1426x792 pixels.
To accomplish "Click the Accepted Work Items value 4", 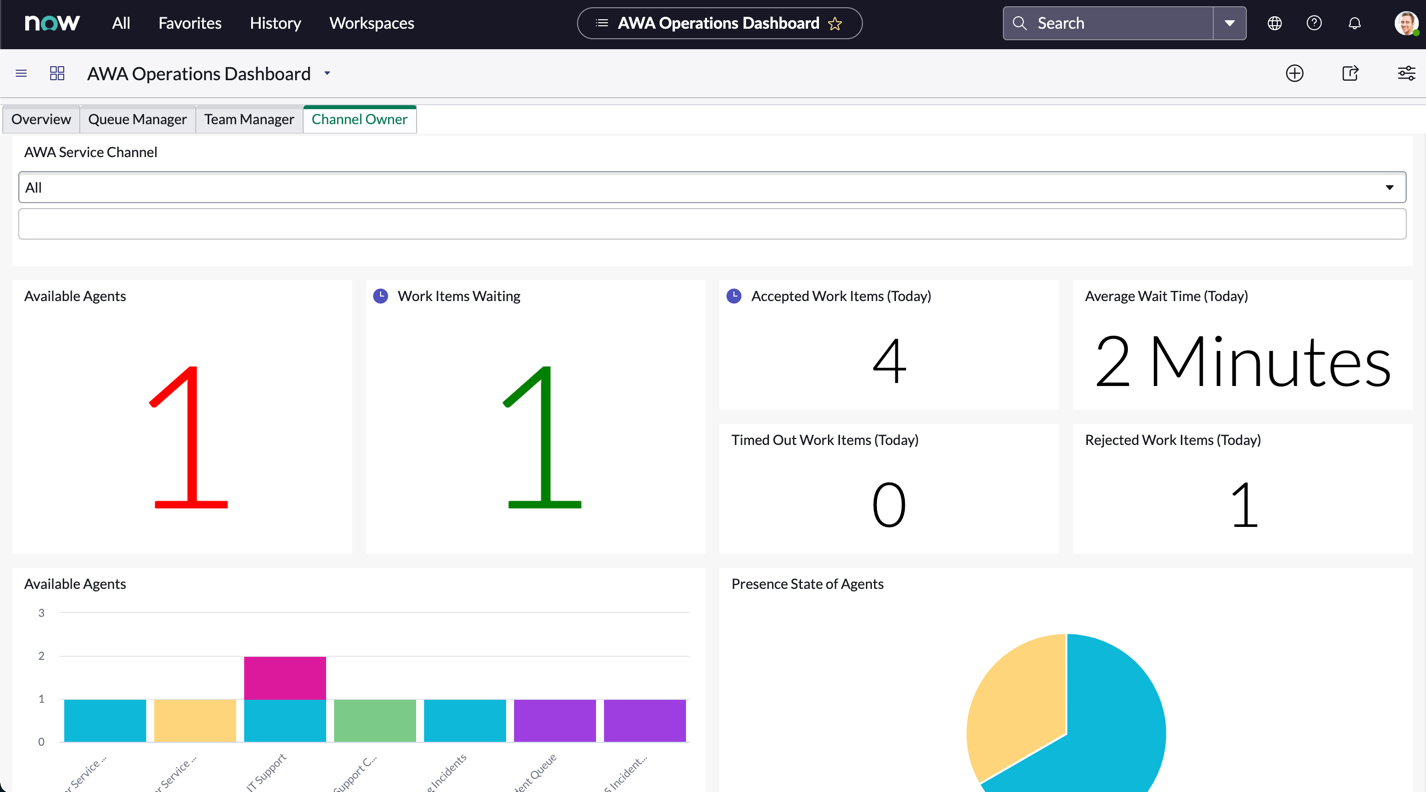I will pyautogui.click(x=889, y=361).
